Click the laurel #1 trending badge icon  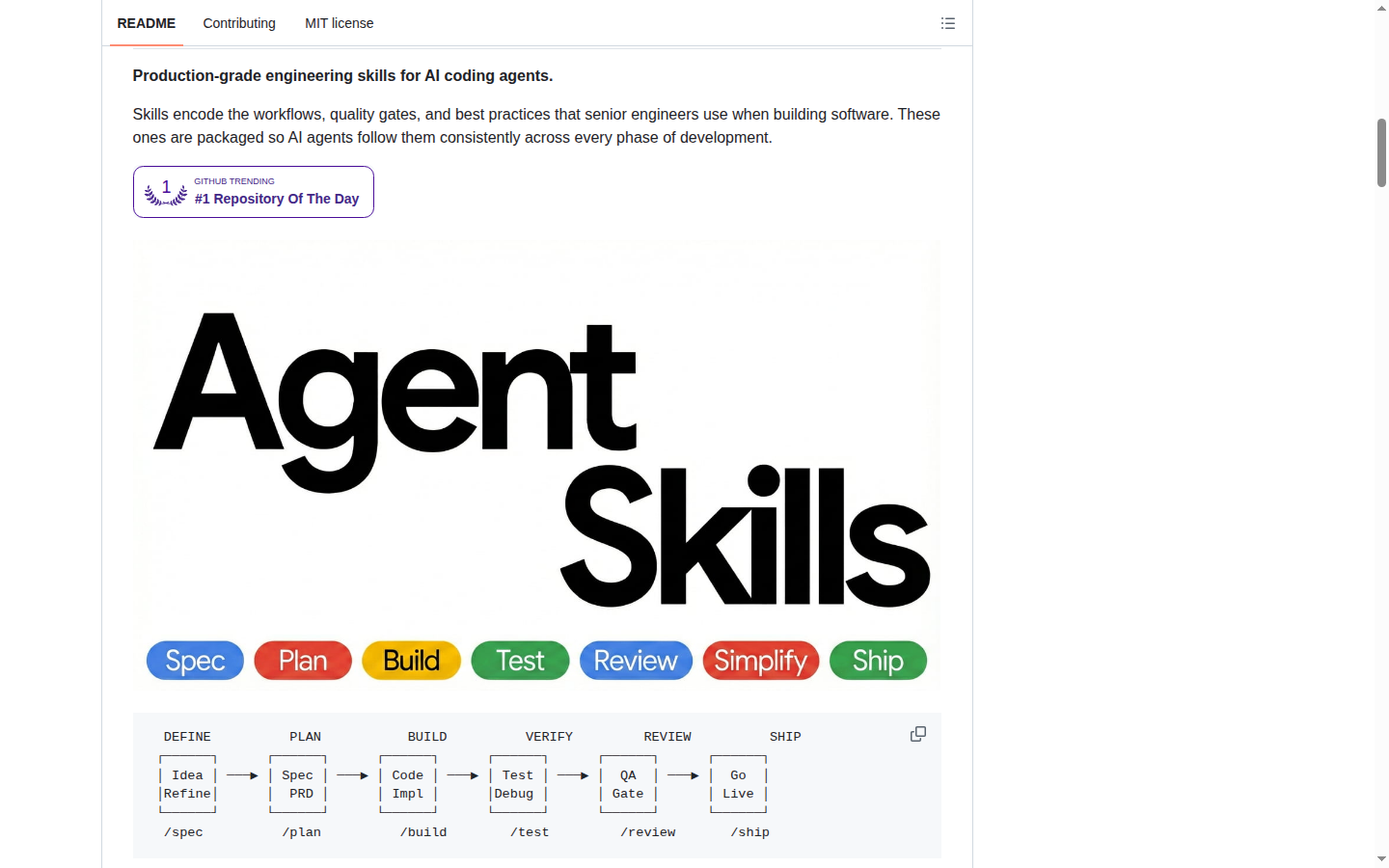tap(166, 192)
